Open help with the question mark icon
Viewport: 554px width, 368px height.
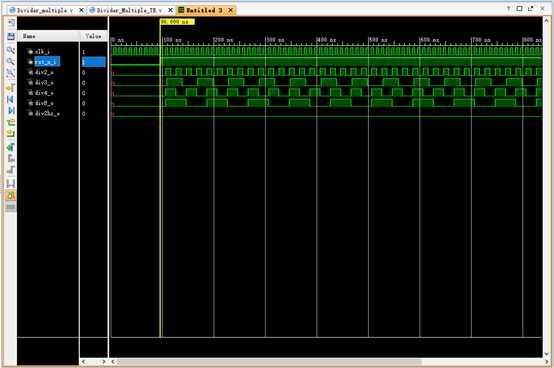[x=508, y=8]
